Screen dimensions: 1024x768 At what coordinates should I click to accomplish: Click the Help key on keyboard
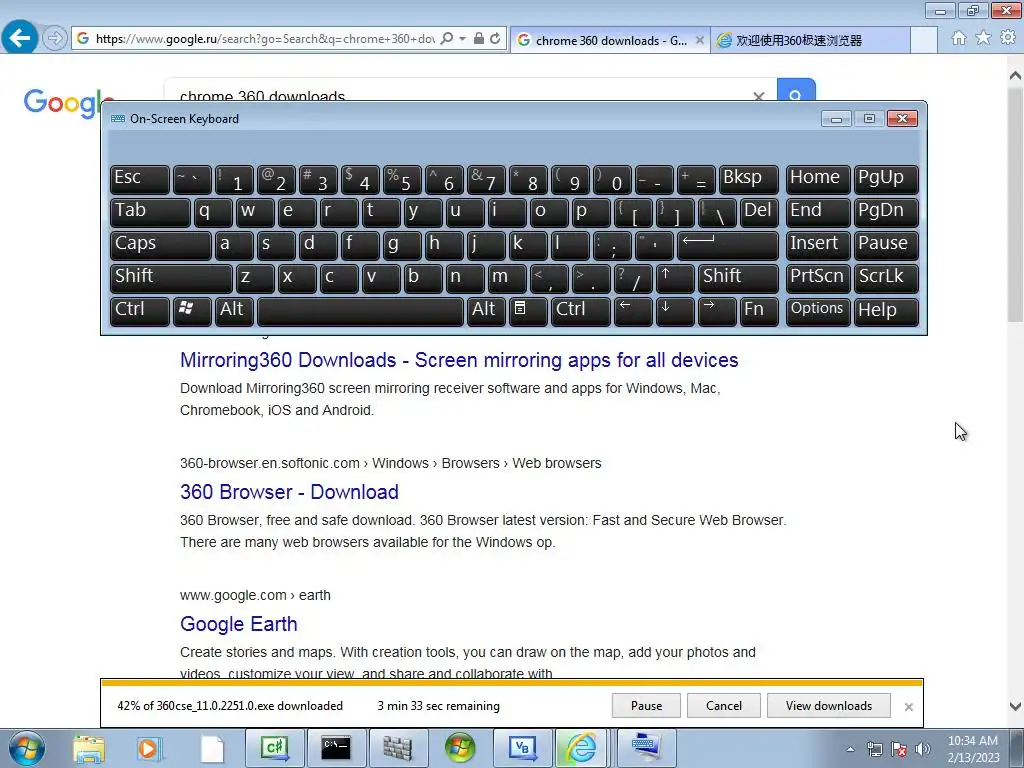(886, 310)
